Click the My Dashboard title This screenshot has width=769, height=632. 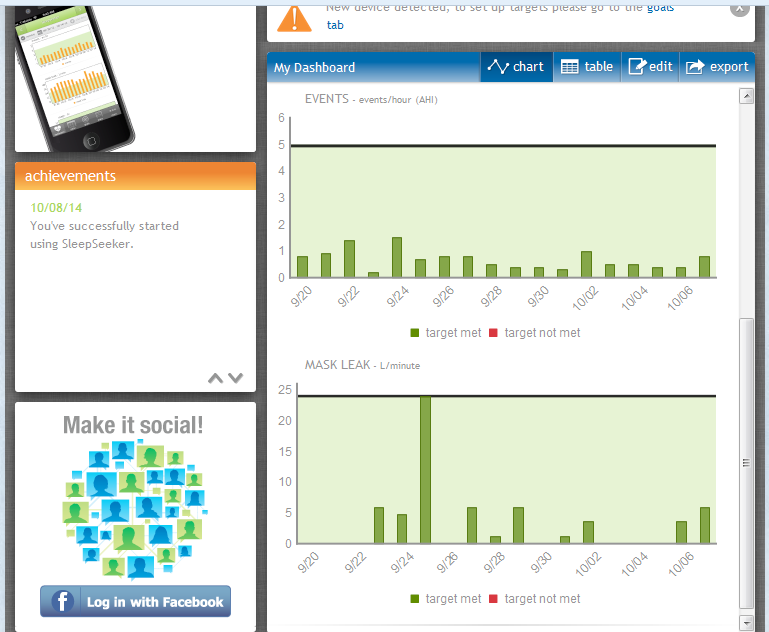click(x=314, y=68)
